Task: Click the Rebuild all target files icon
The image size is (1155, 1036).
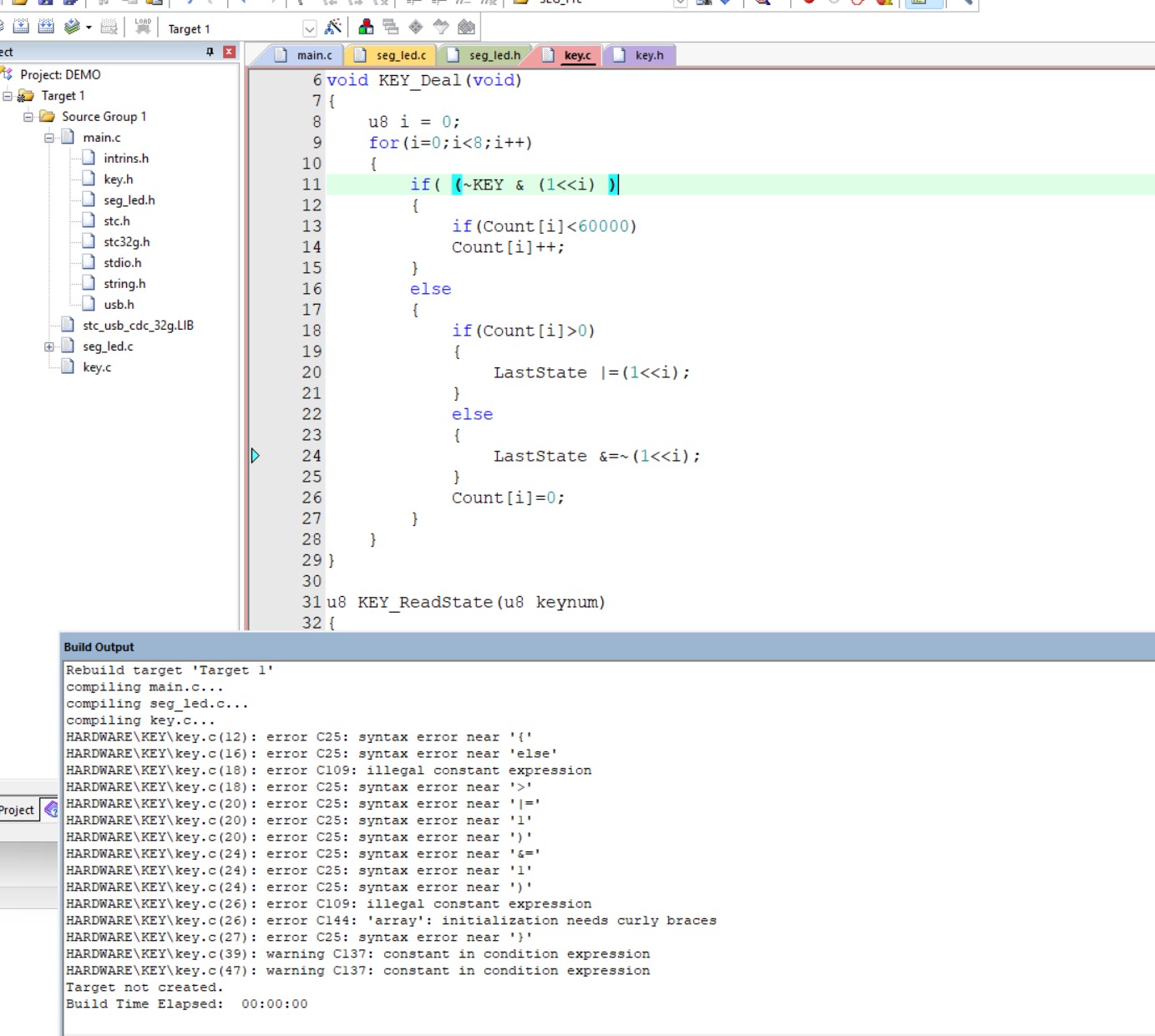Action: click(47, 27)
